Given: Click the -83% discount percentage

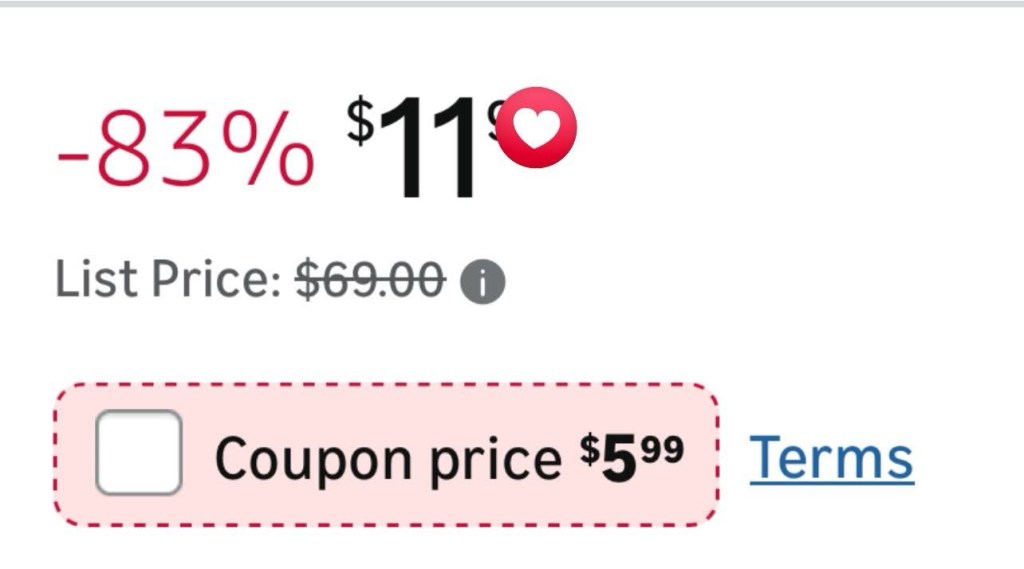Looking at the screenshot, I should tap(184, 152).
